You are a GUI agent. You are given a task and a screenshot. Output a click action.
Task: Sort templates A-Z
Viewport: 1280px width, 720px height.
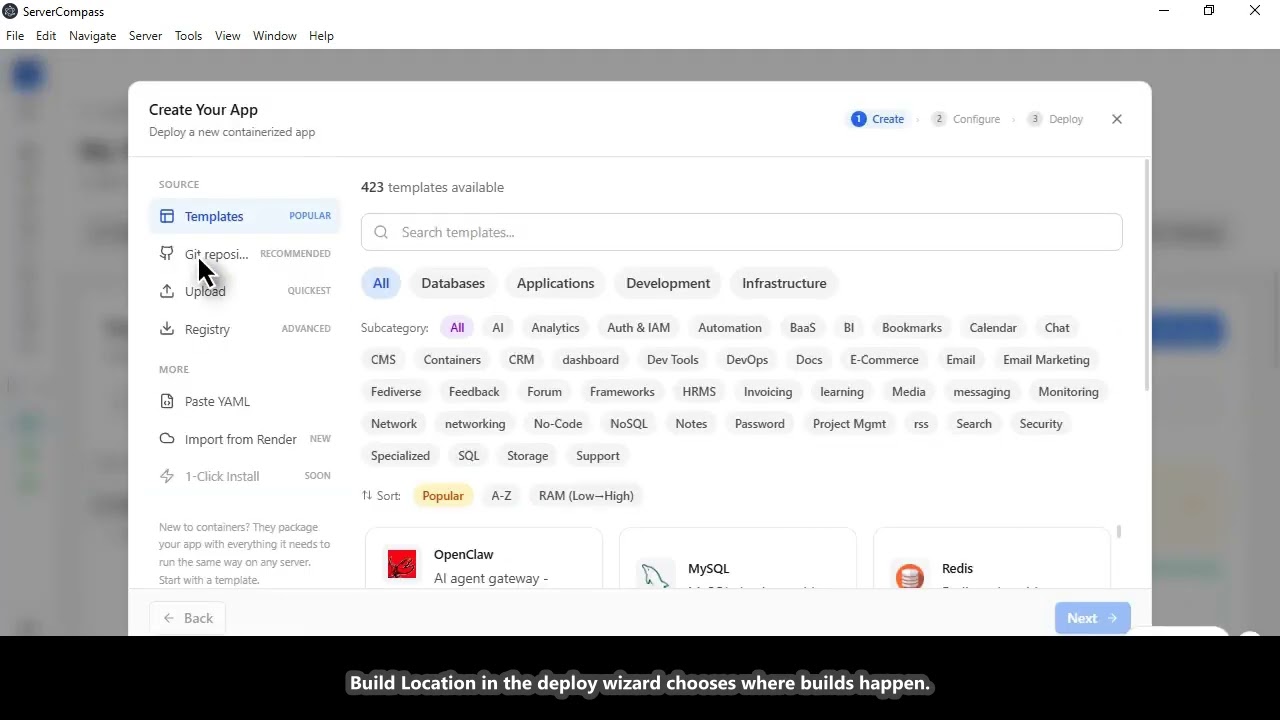click(501, 496)
